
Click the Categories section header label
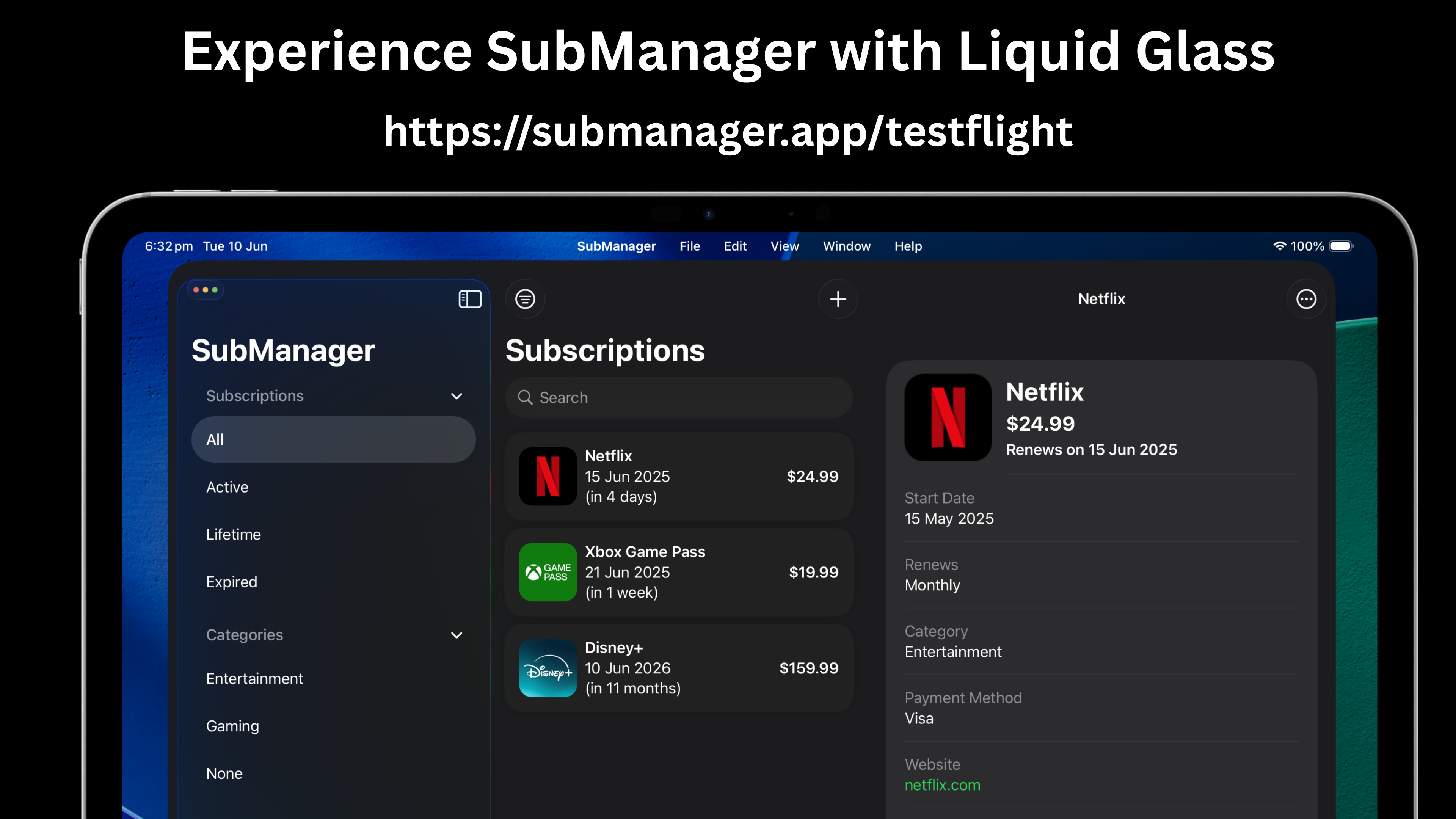tap(245, 635)
